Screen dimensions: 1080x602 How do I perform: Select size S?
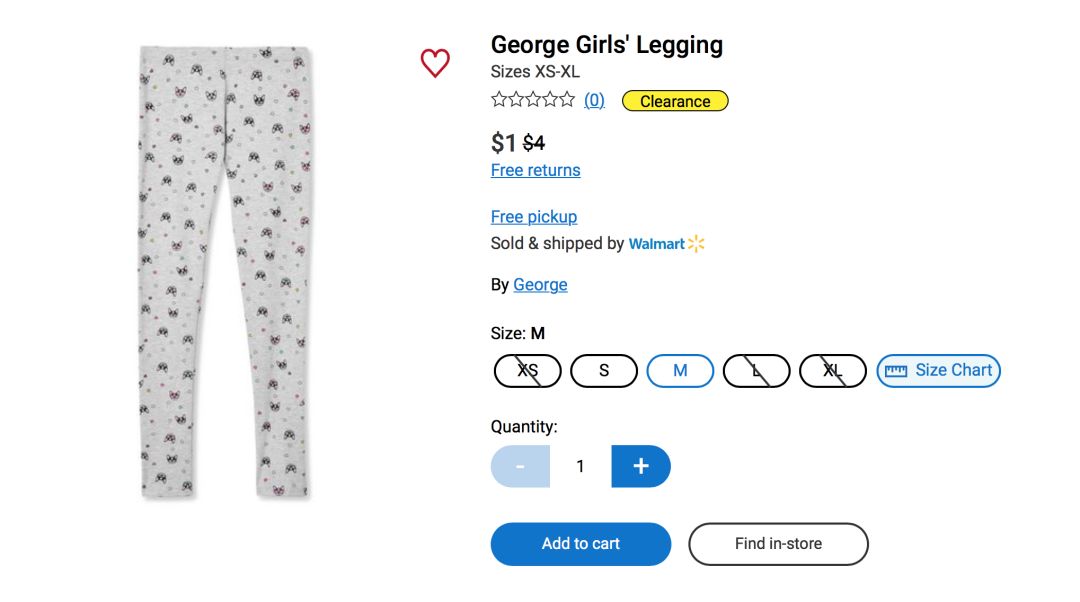click(604, 371)
